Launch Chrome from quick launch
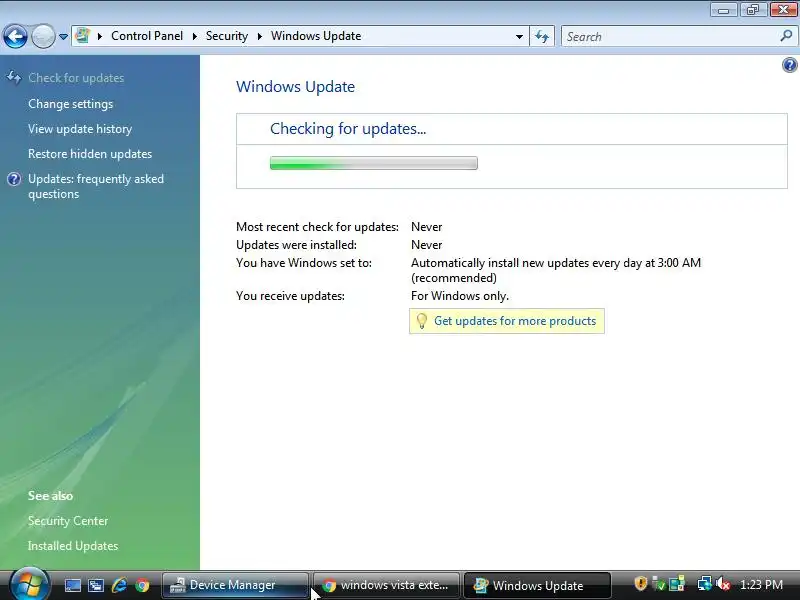Screen dimensions: 800x600 [x=142, y=585]
